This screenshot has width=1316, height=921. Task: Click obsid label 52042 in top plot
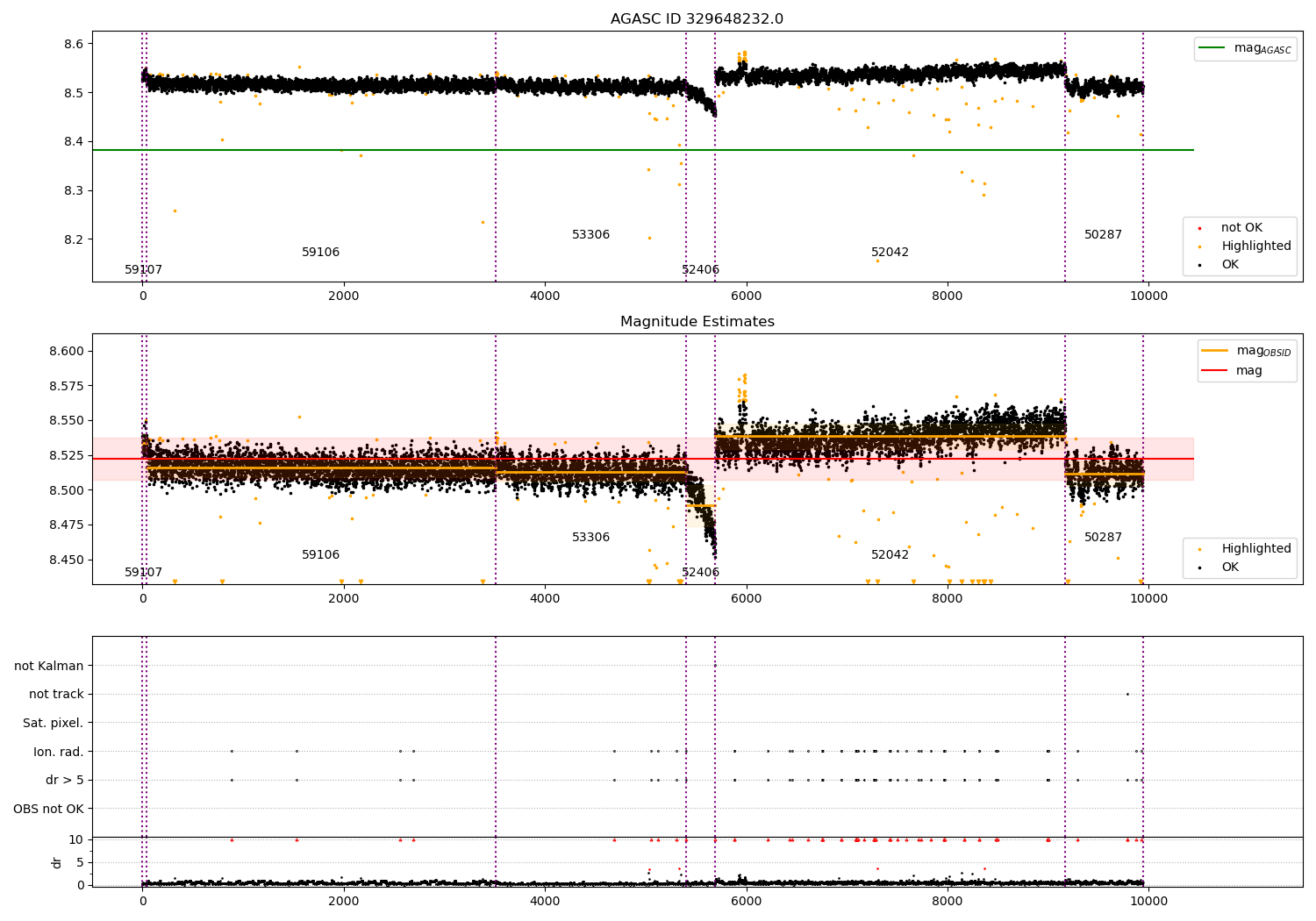(x=890, y=253)
